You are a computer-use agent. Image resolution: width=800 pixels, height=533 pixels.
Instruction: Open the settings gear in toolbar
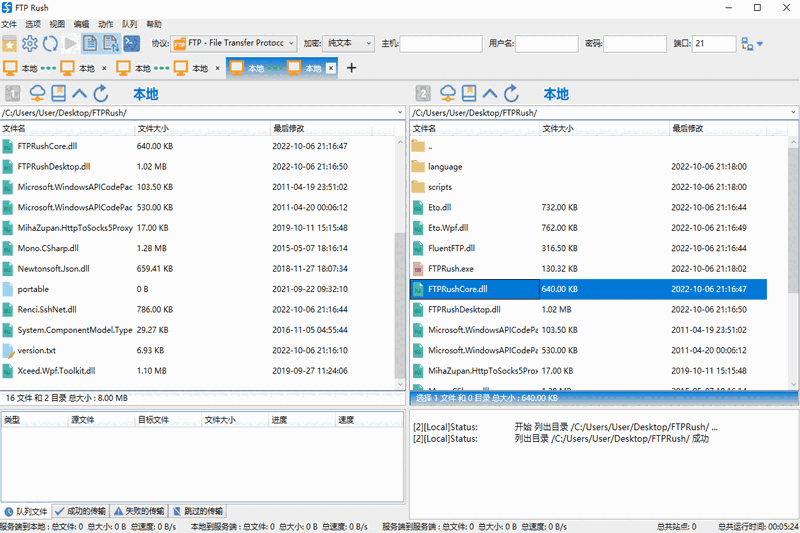point(30,43)
